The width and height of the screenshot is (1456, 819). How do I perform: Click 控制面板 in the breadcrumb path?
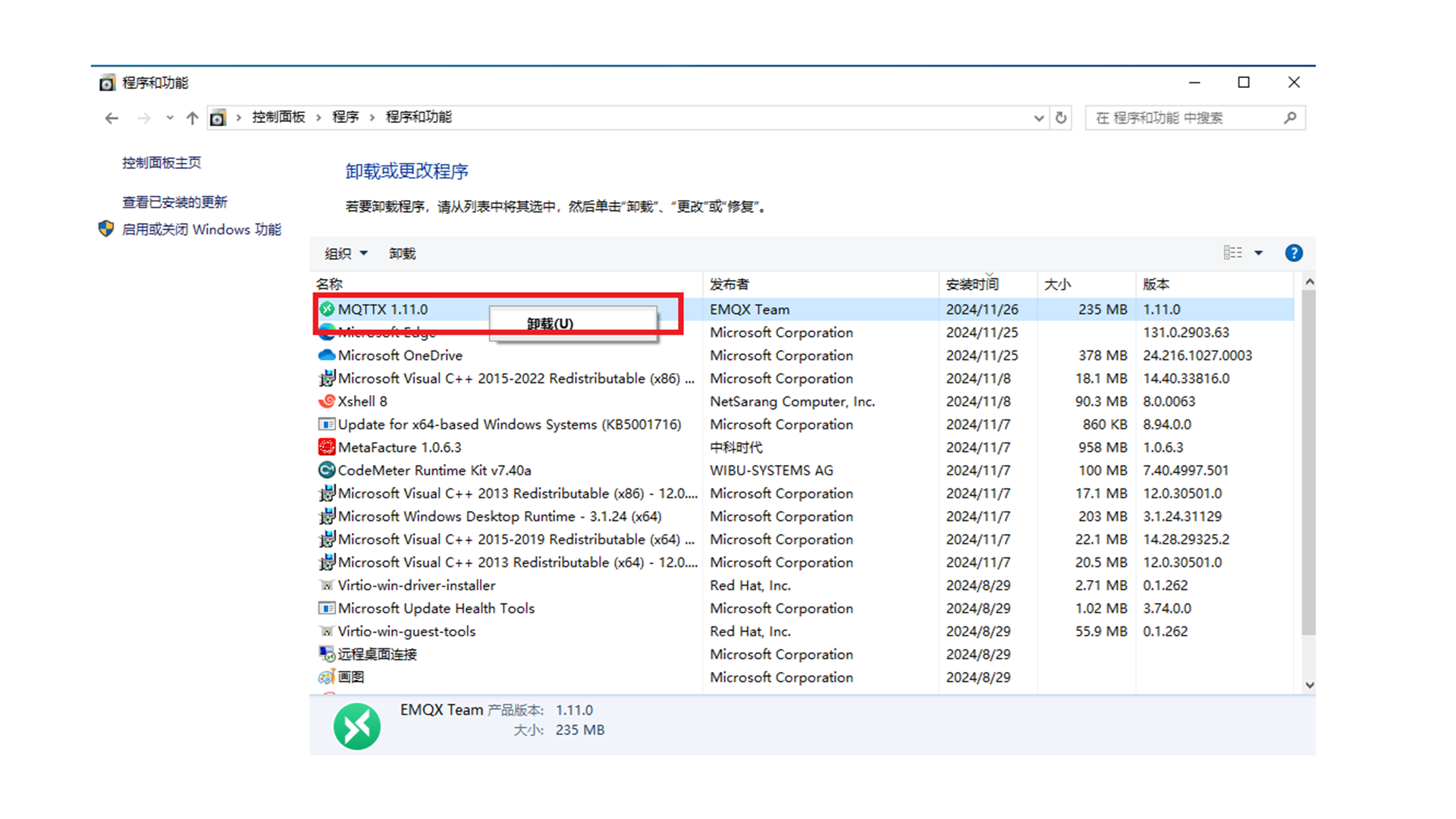tap(278, 117)
